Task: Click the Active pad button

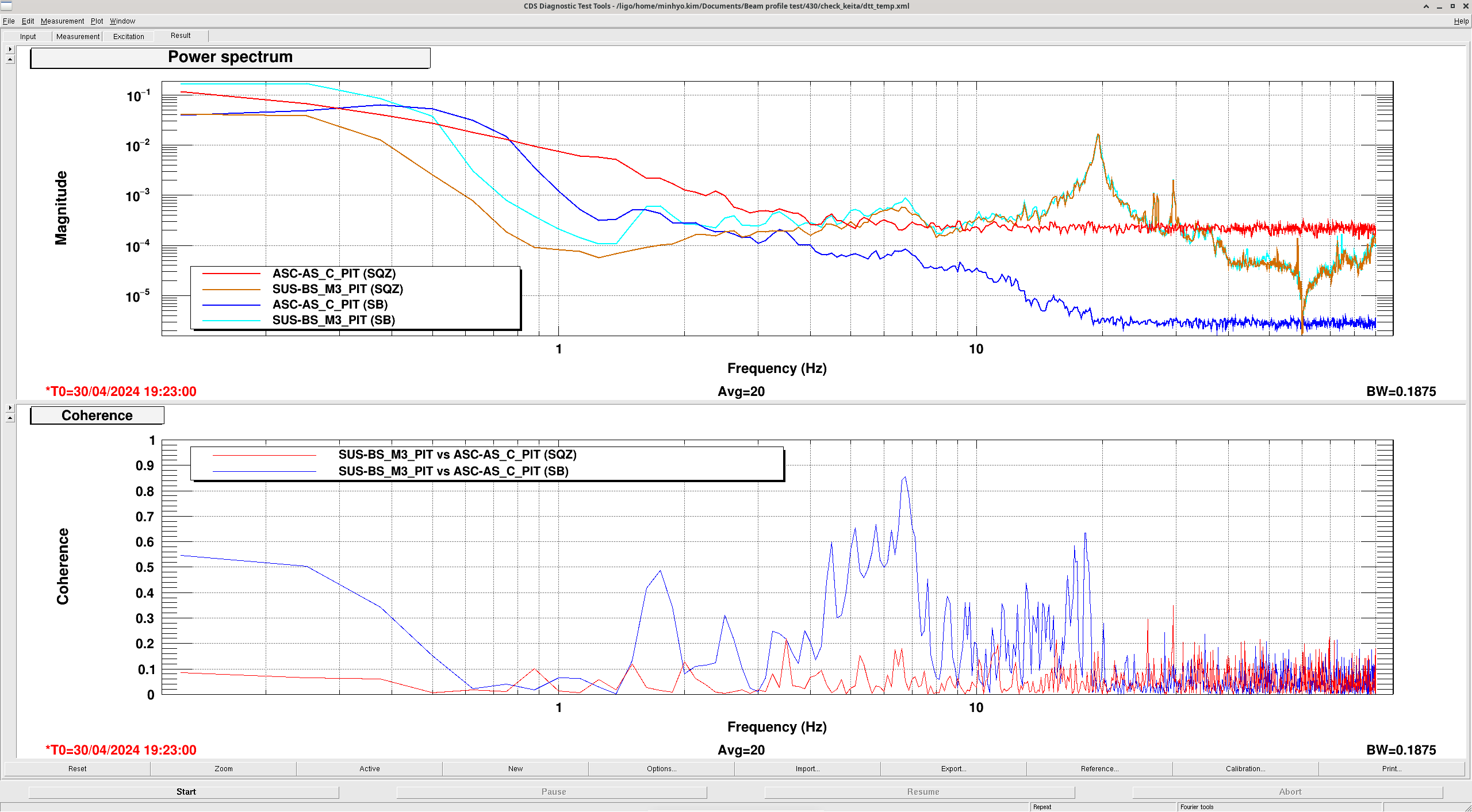Action: pyautogui.click(x=369, y=769)
